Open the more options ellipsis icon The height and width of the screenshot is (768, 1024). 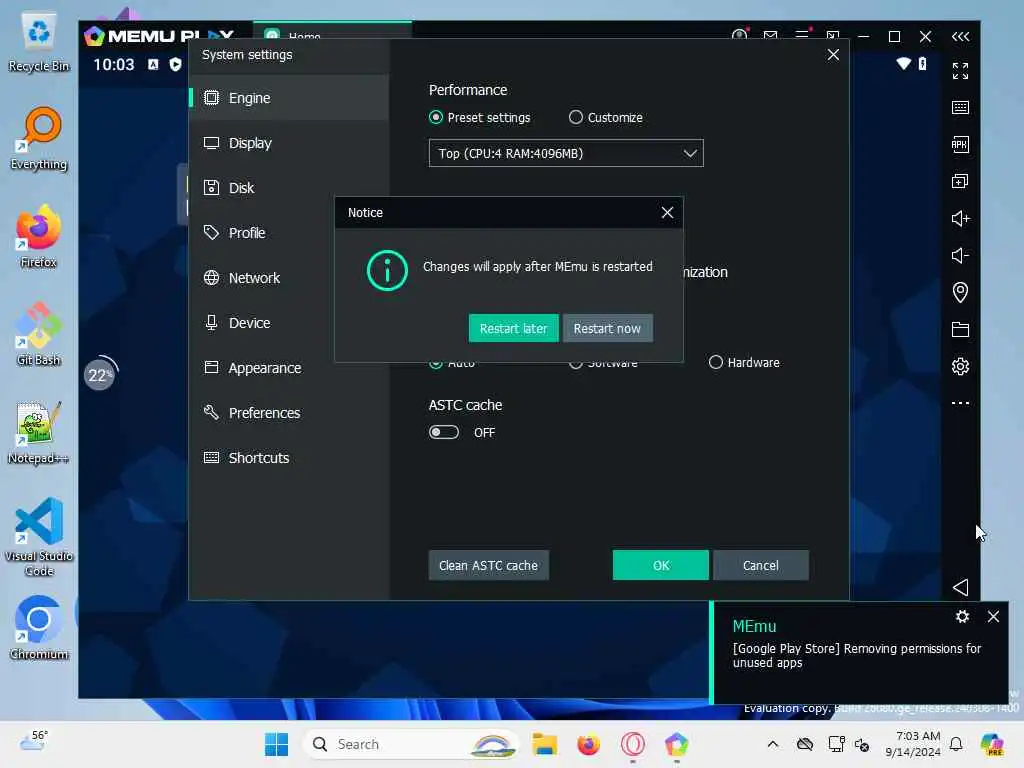(960, 403)
